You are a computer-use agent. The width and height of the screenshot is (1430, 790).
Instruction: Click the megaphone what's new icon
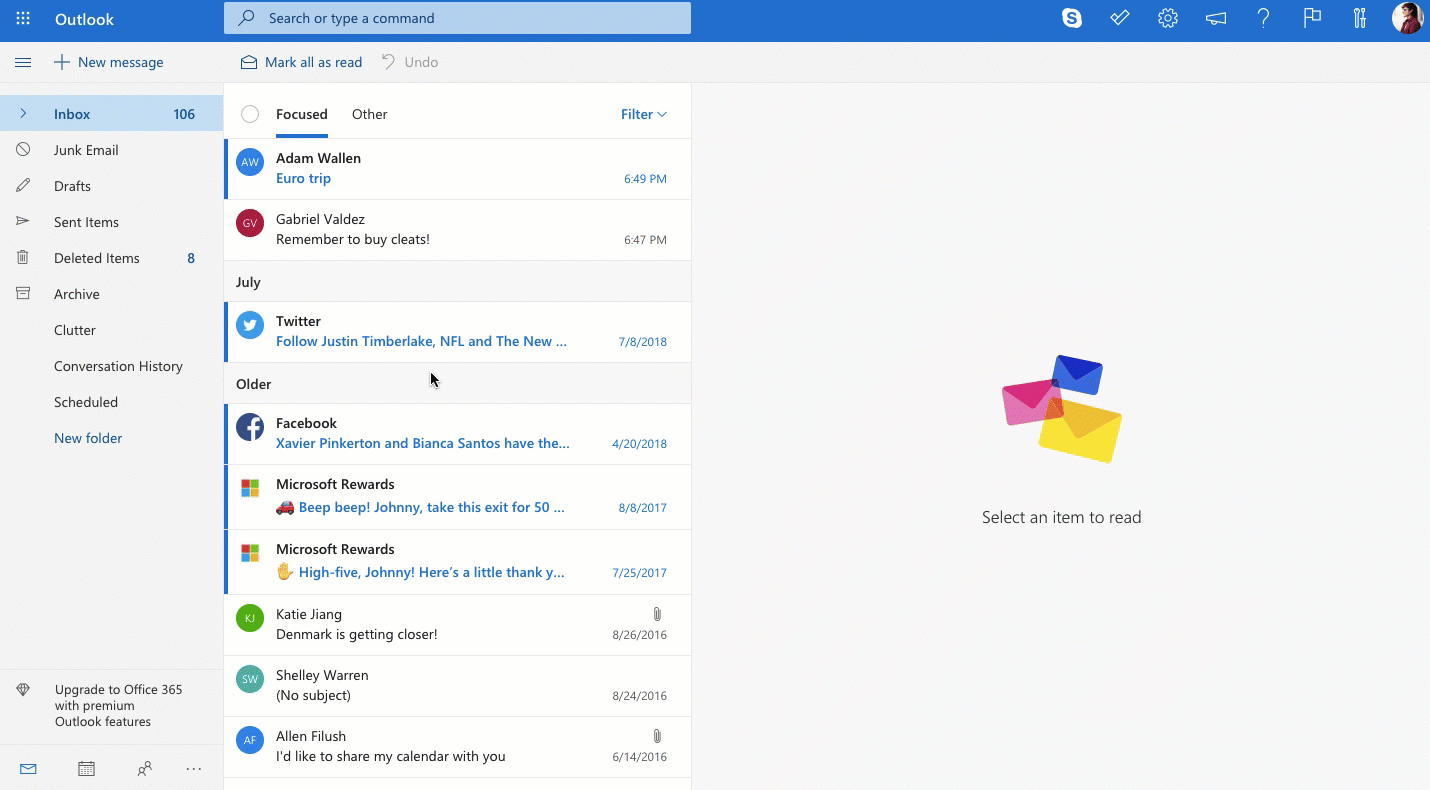click(x=1216, y=18)
